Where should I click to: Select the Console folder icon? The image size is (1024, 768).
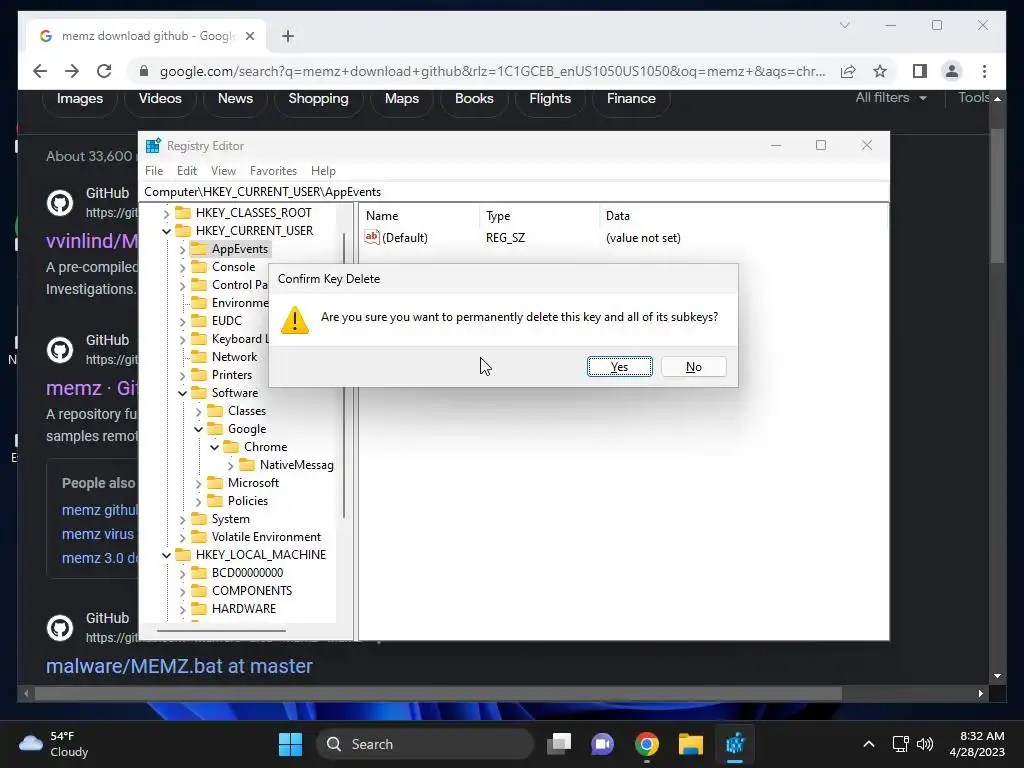point(199,266)
